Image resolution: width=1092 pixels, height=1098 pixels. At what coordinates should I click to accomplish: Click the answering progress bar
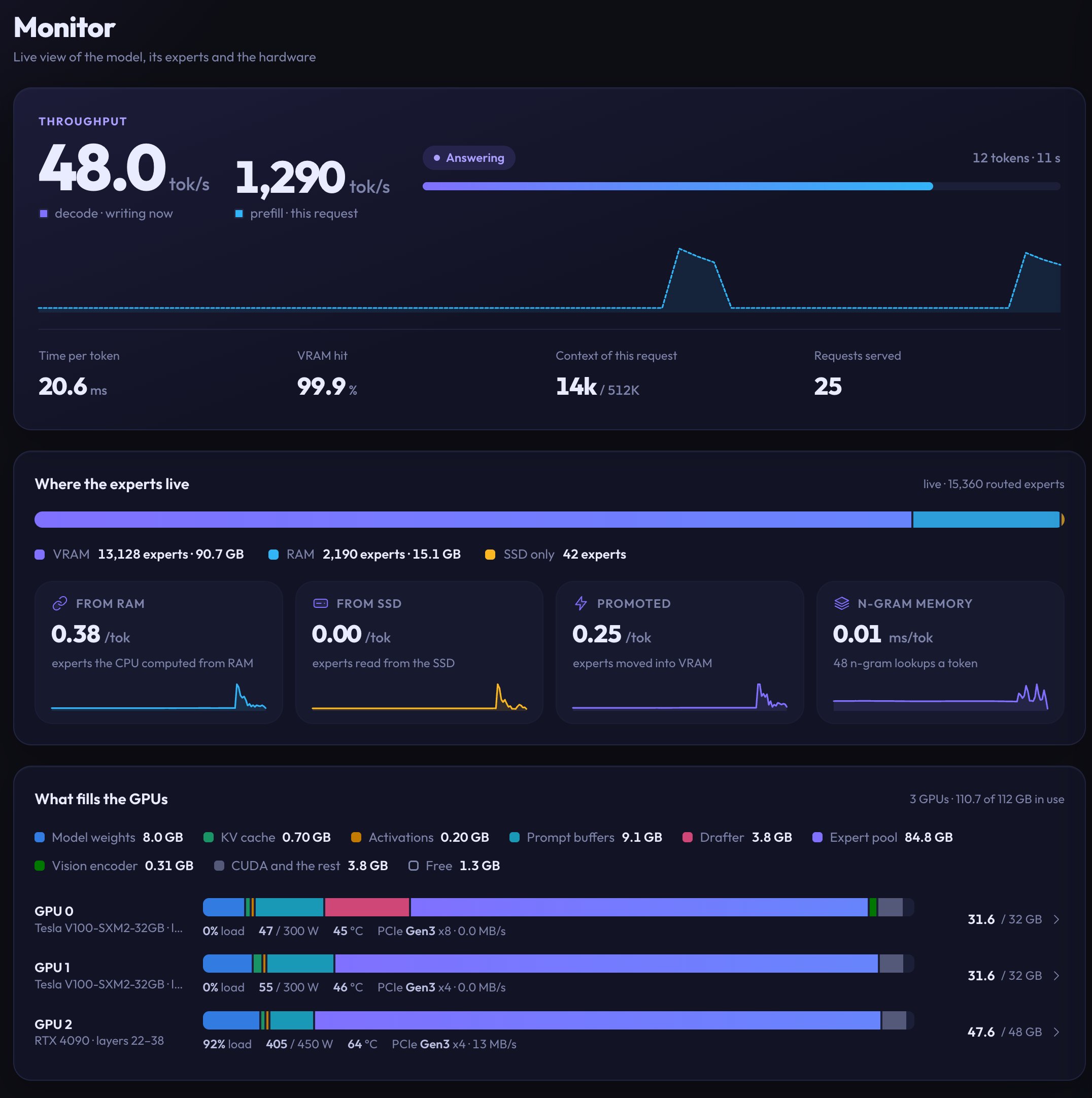point(741,186)
